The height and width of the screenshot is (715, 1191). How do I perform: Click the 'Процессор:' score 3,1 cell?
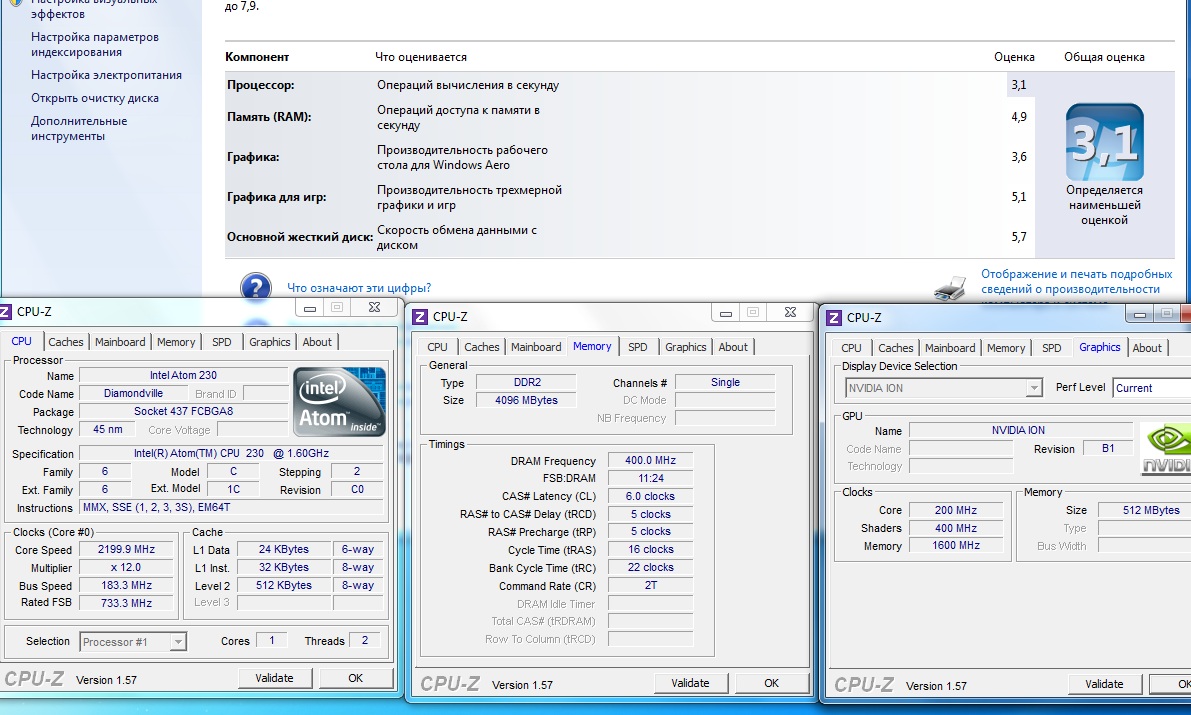pos(1019,85)
